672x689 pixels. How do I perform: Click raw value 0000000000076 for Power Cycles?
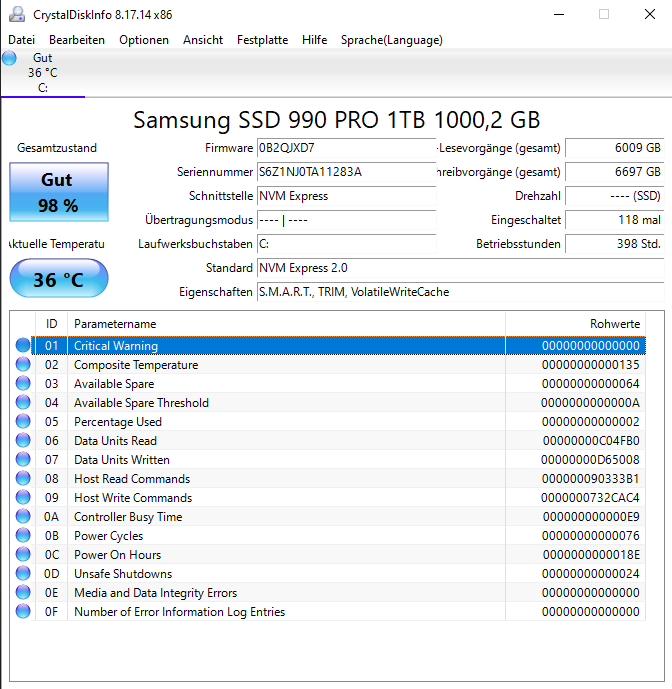[590, 536]
